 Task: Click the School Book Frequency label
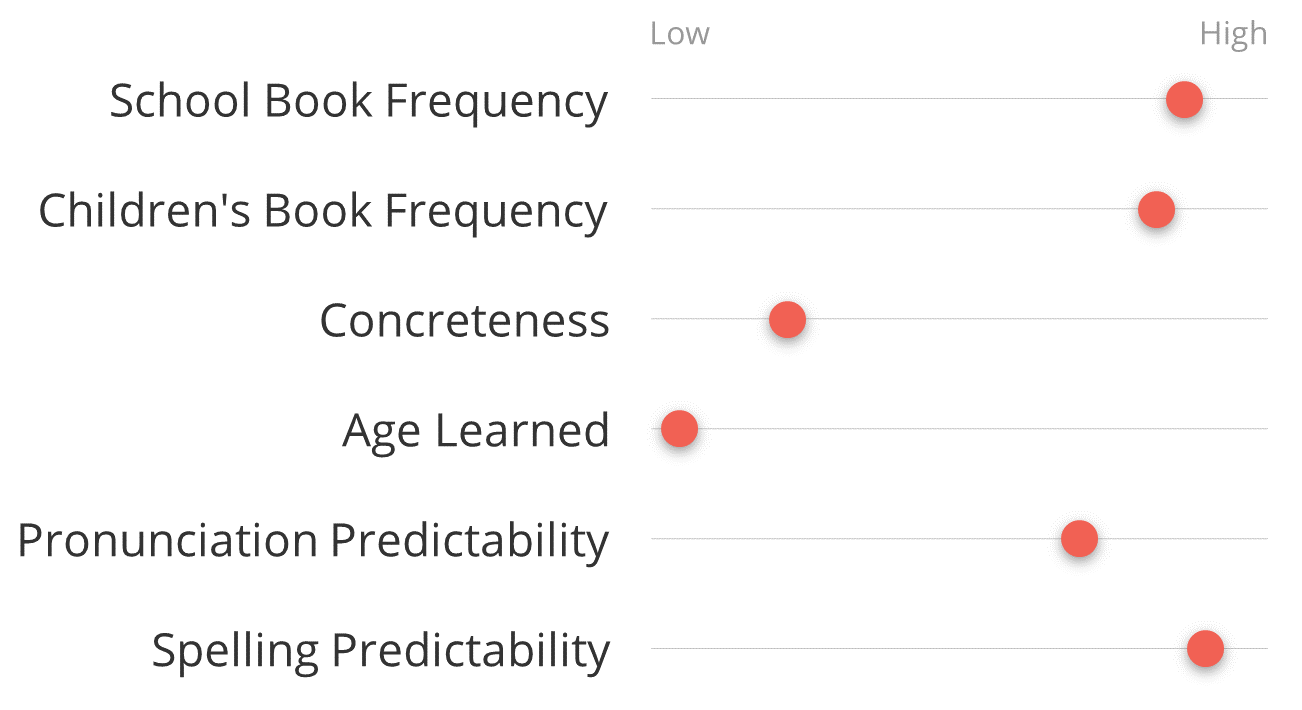point(358,101)
